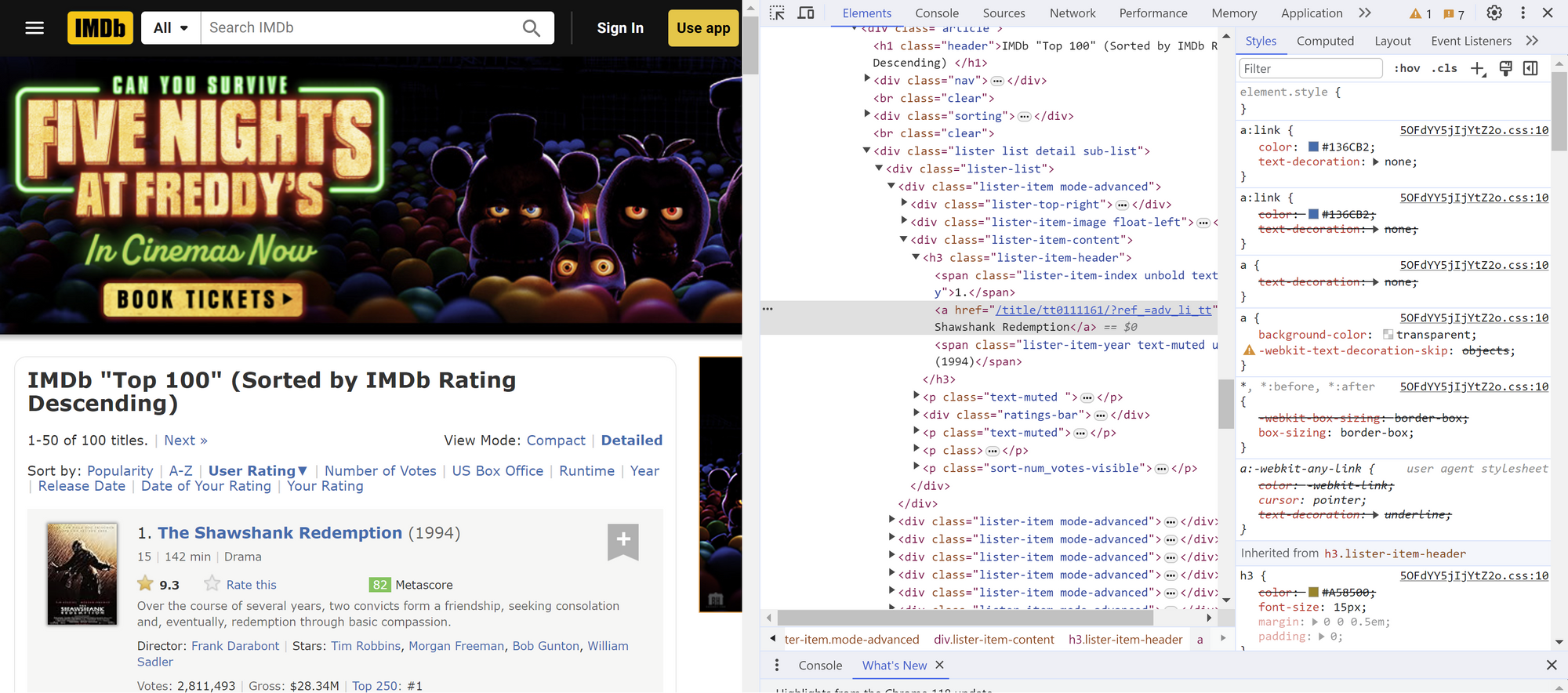Click Next page link
This screenshot has width=1568, height=693.
186,441
